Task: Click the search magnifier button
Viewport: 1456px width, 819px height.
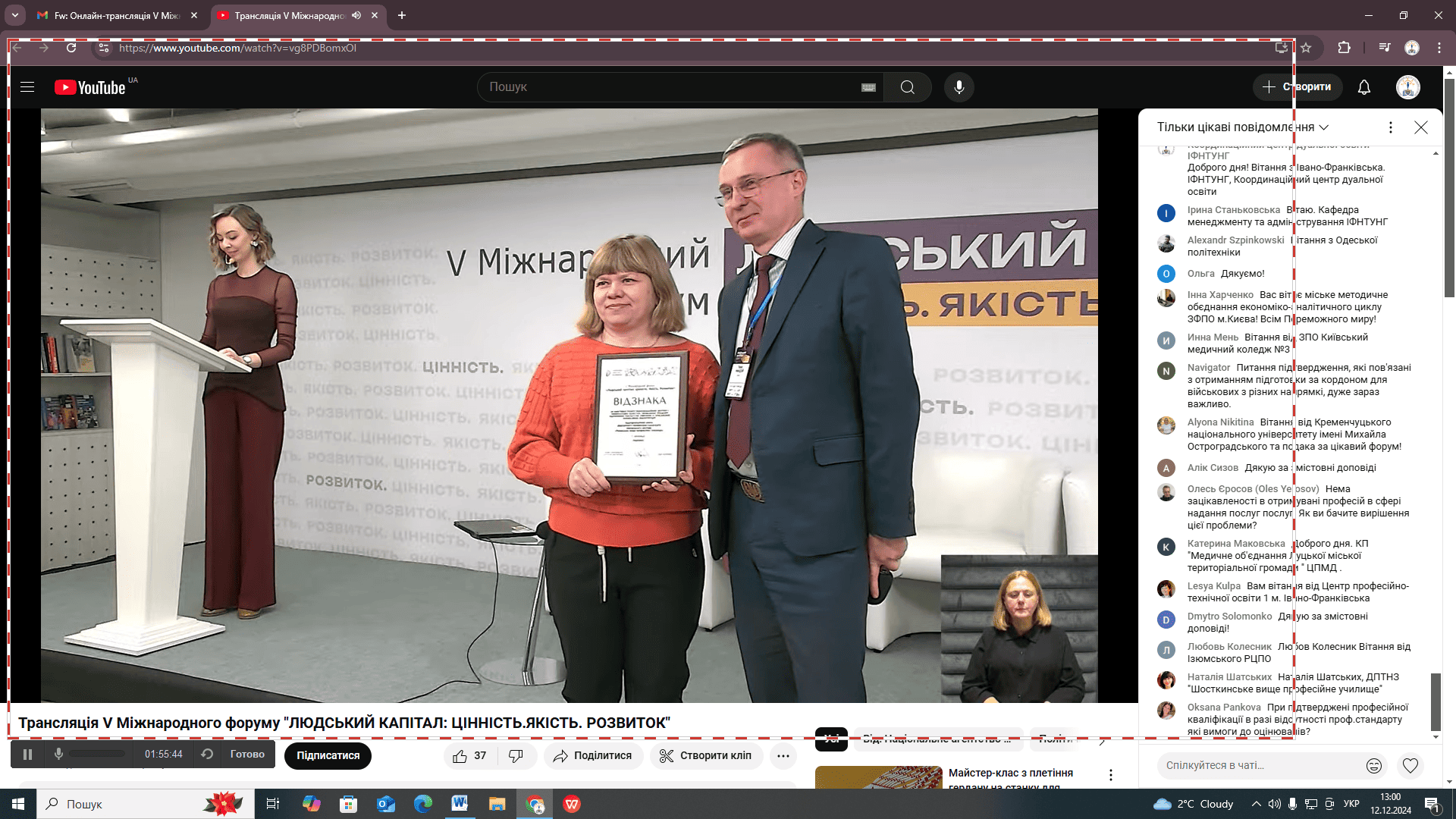Action: point(907,87)
